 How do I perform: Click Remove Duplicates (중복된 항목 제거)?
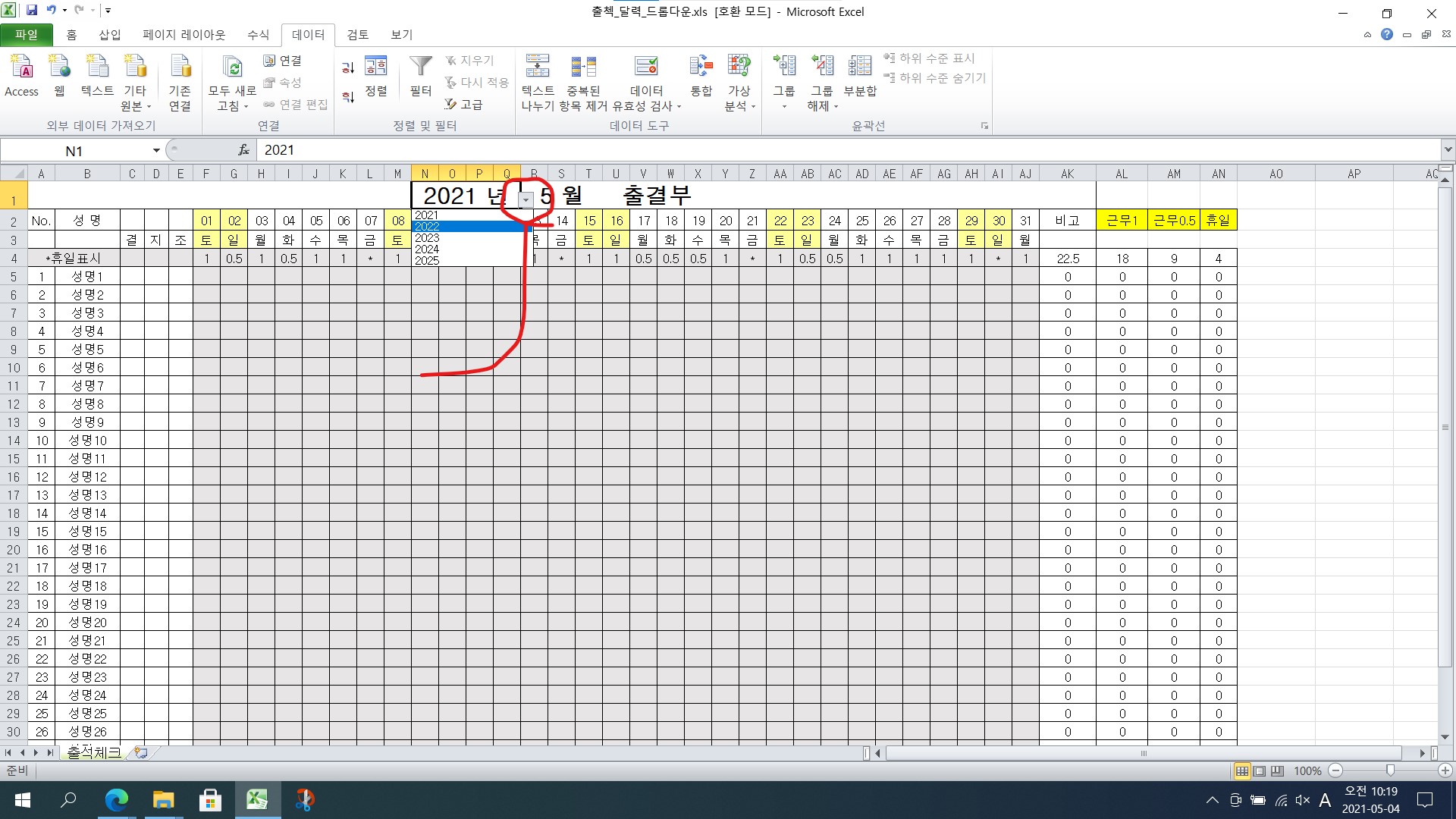pos(583,82)
